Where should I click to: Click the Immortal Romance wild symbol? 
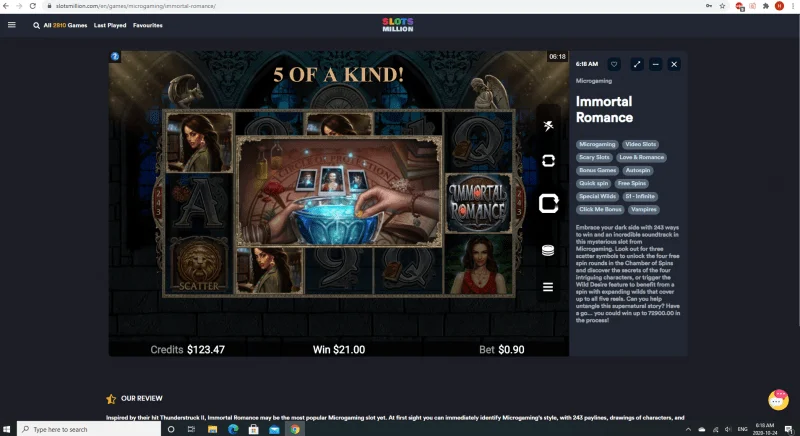tap(478, 203)
